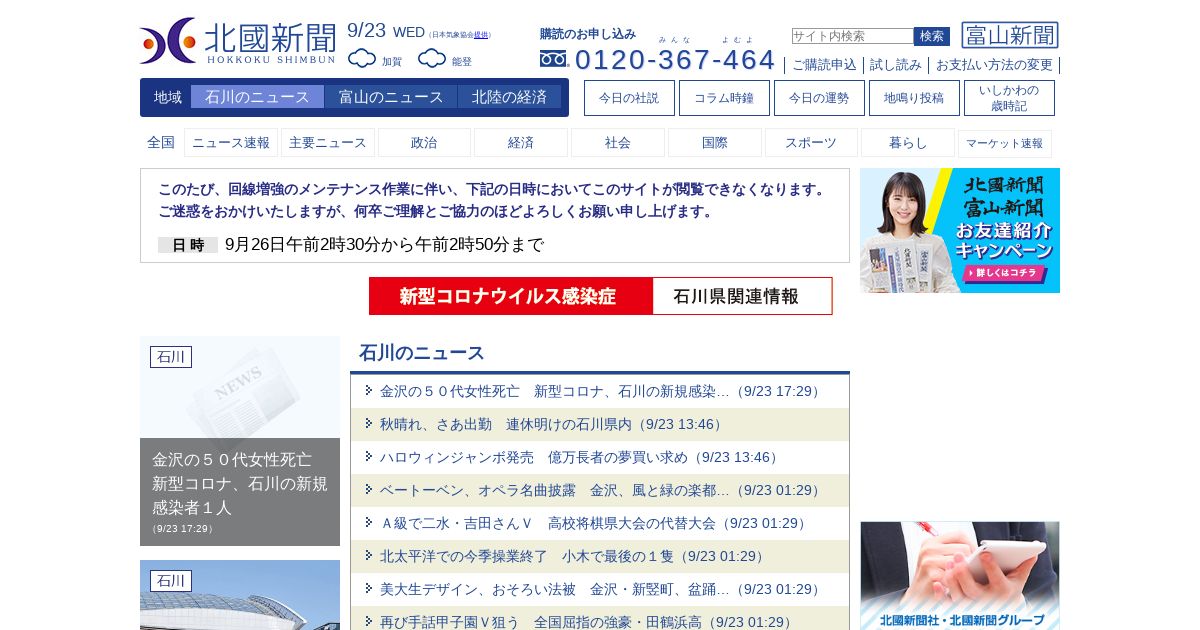
Task: Open the Toyama Shimbun logo link
Action: (1010, 35)
